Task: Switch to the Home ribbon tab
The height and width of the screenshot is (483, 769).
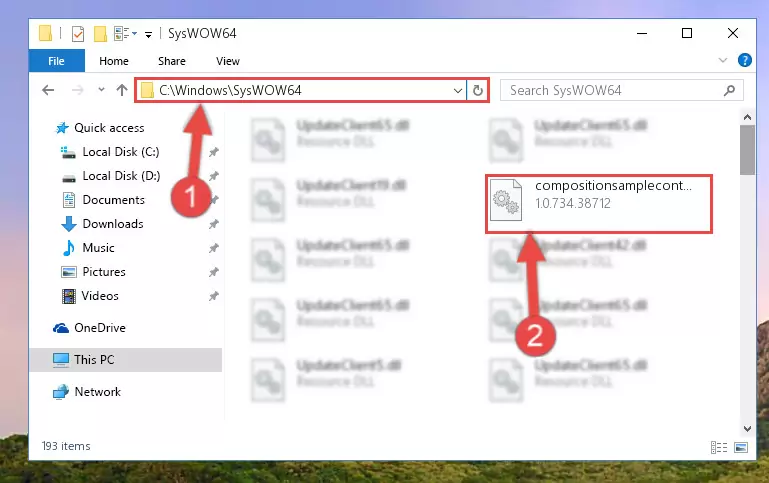Action: [x=114, y=61]
